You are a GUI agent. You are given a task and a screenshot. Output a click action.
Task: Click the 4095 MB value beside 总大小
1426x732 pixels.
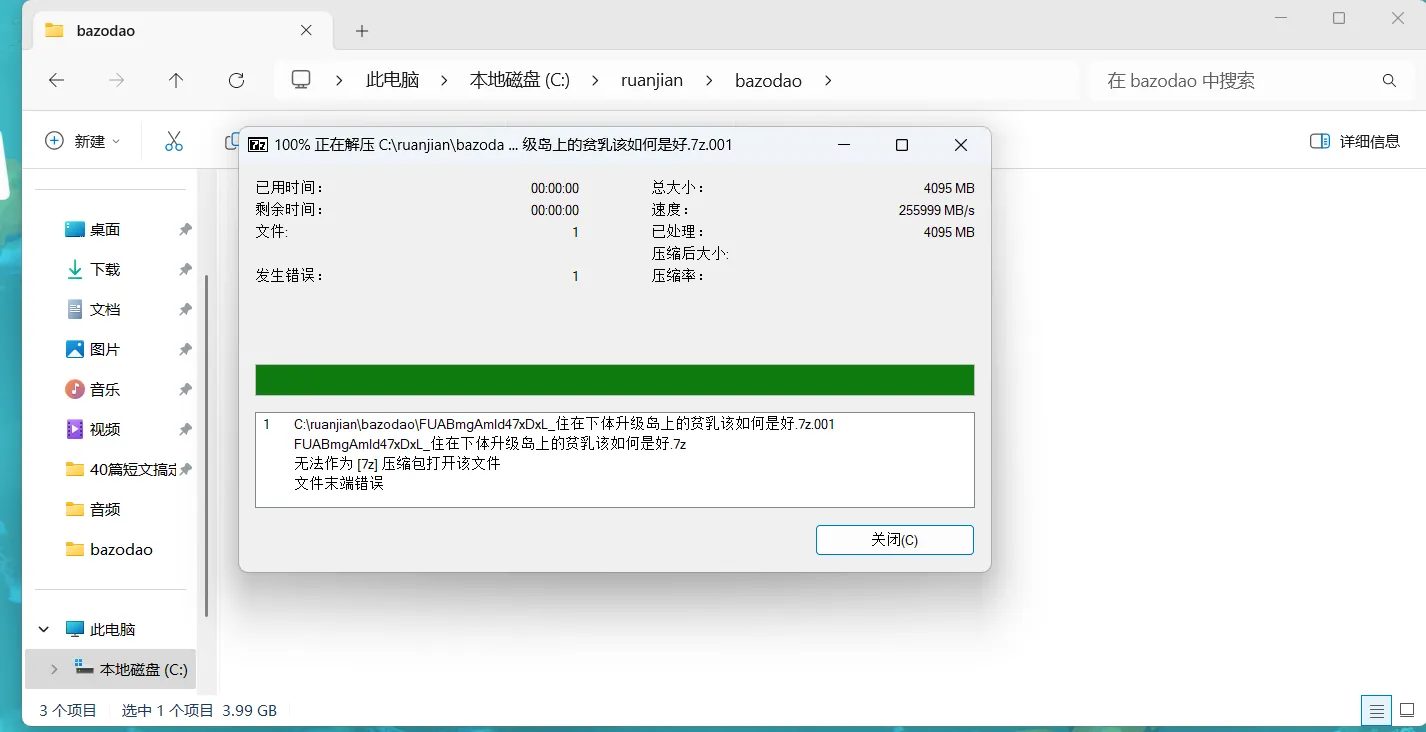(949, 188)
